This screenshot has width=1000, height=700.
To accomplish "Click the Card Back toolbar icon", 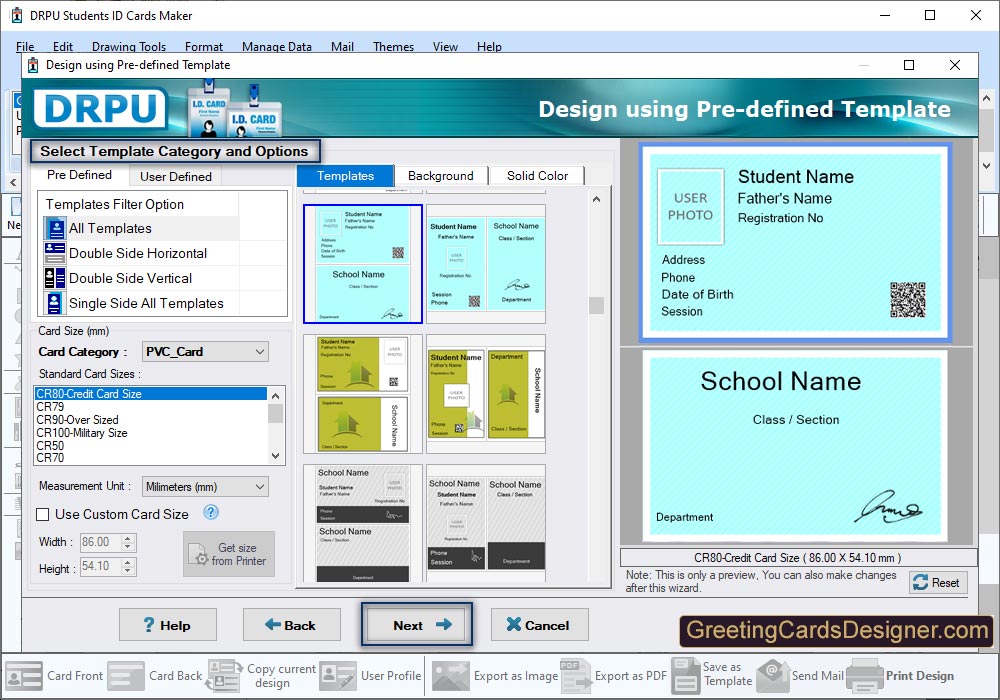I will (126, 676).
